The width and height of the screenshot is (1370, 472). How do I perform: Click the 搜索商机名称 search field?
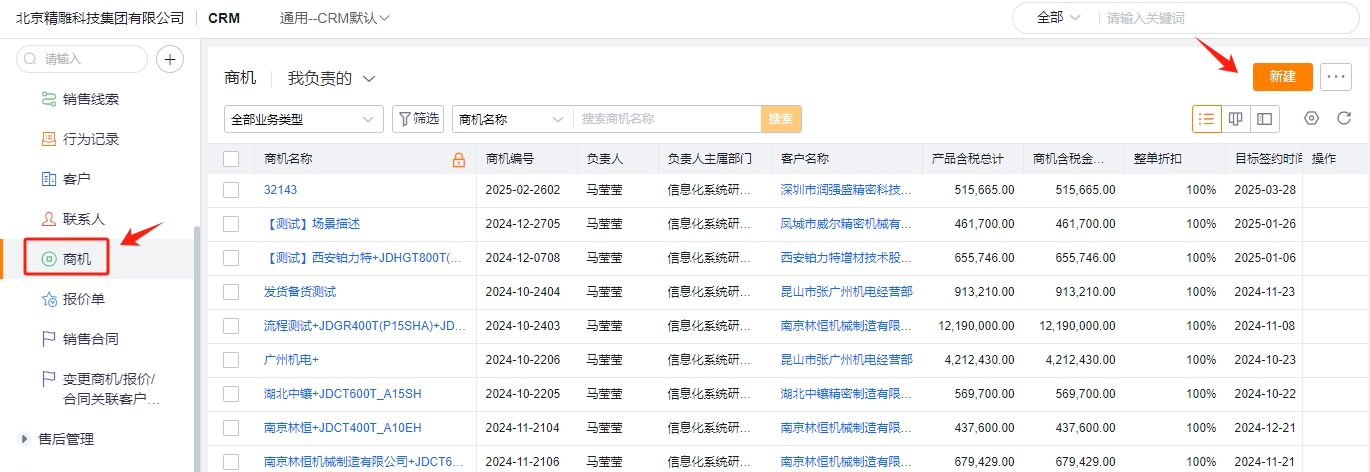tap(667, 119)
